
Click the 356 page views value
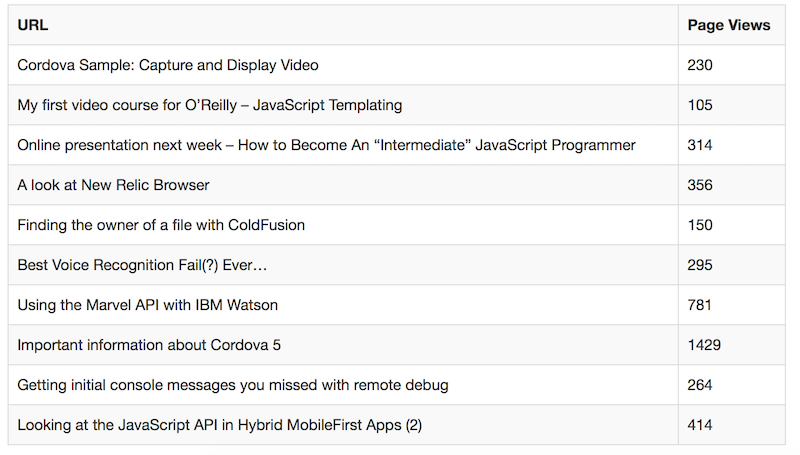coord(699,185)
